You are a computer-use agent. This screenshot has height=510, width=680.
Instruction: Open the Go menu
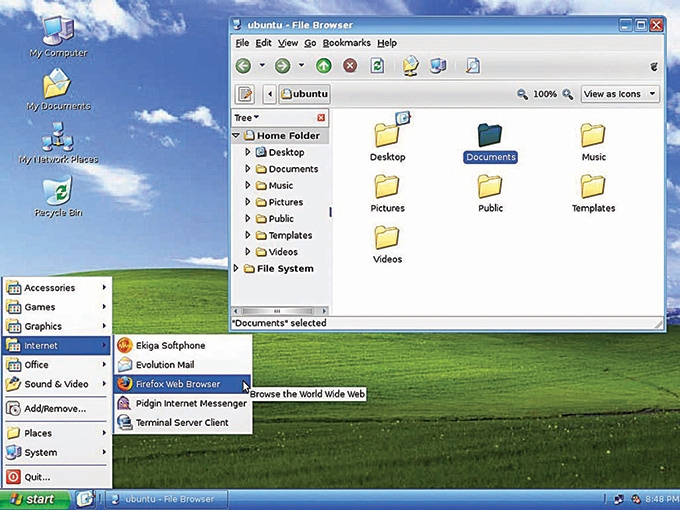310,43
